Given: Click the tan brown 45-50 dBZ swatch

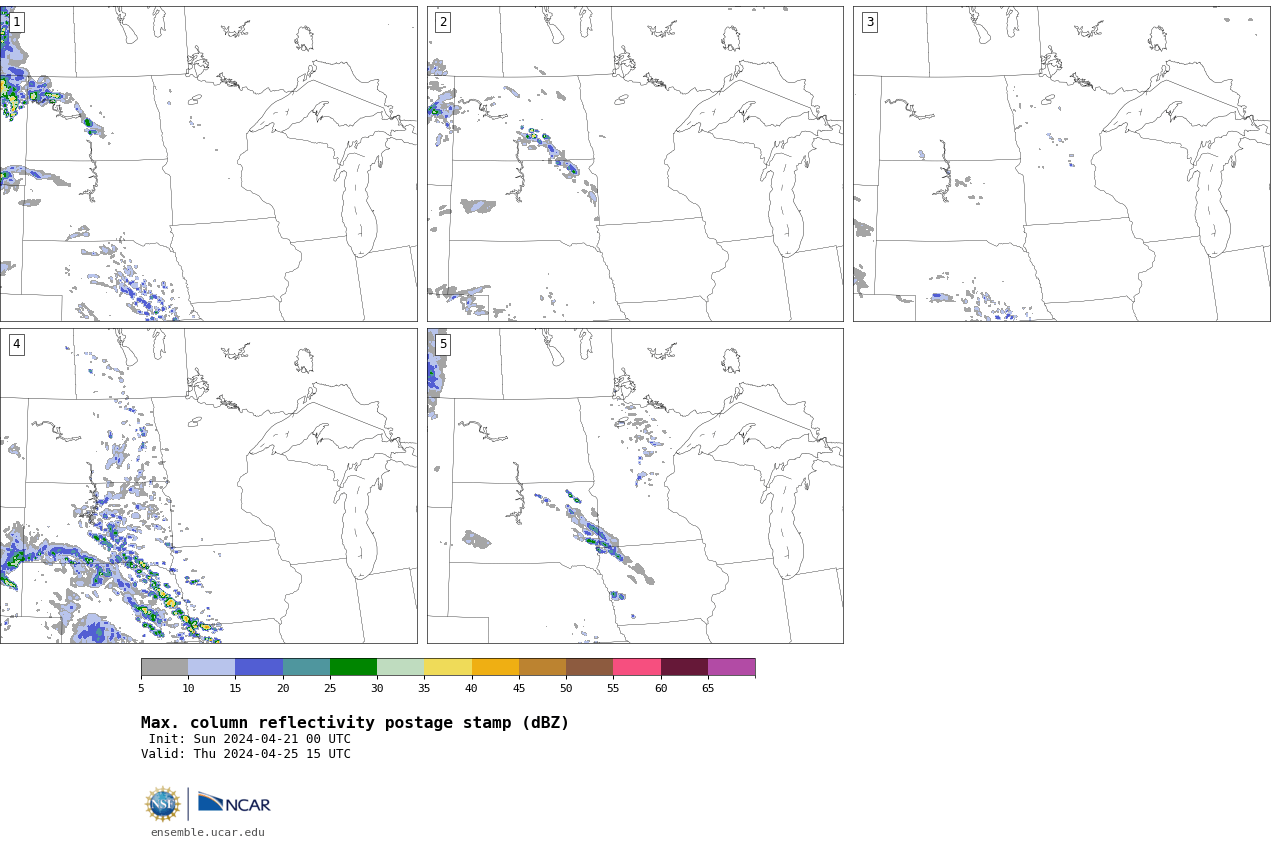Looking at the screenshot, I should tap(542, 667).
